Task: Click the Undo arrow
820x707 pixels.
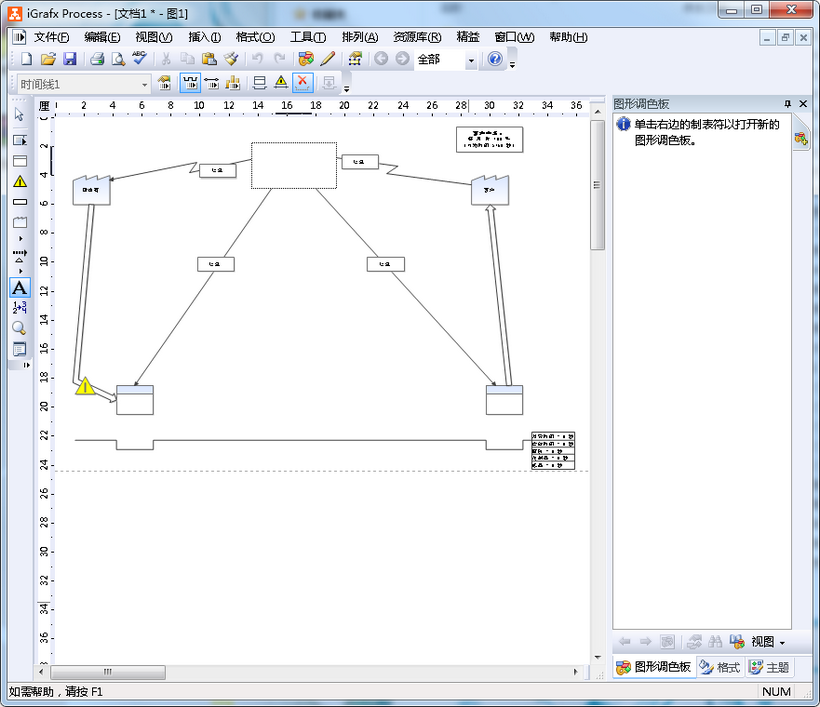Action: click(257, 59)
